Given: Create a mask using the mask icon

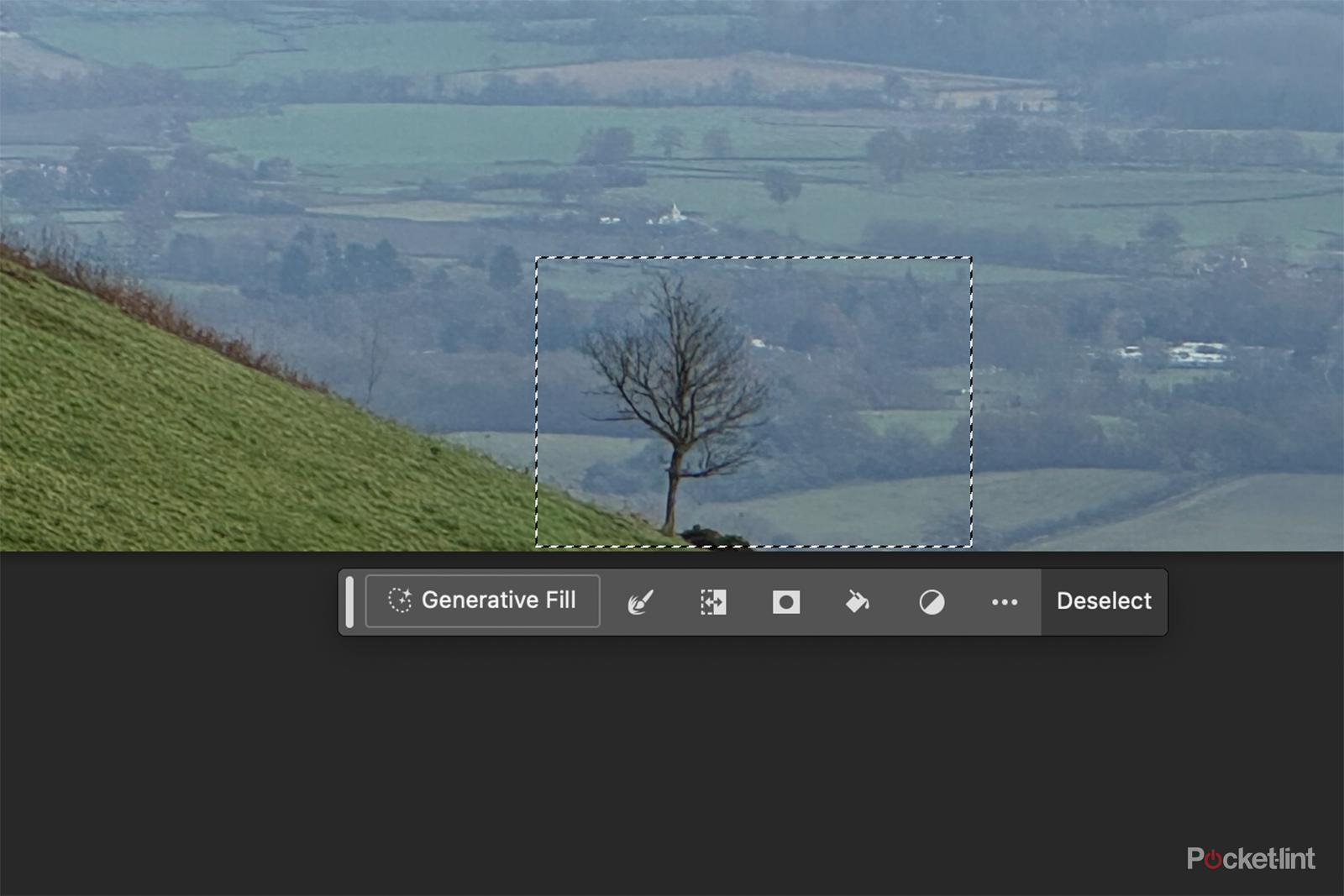Looking at the screenshot, I should pos(785,601).
